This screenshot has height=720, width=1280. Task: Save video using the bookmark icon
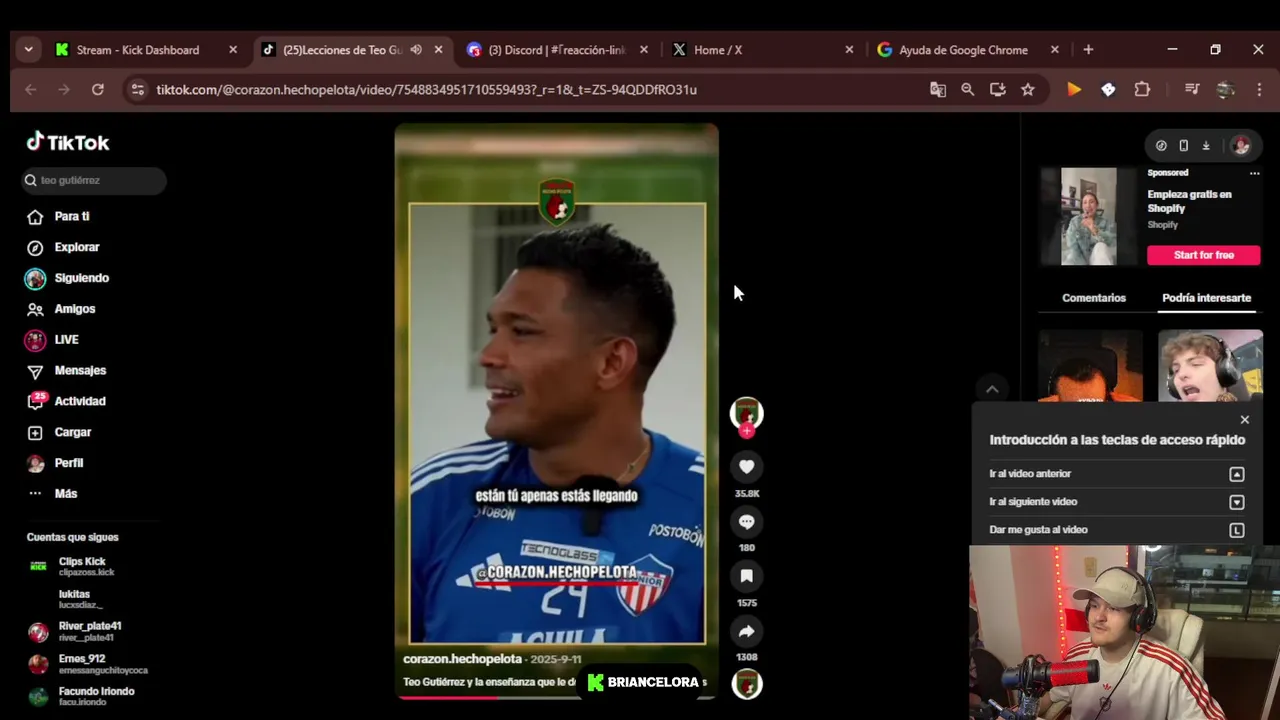pos(746,576)
